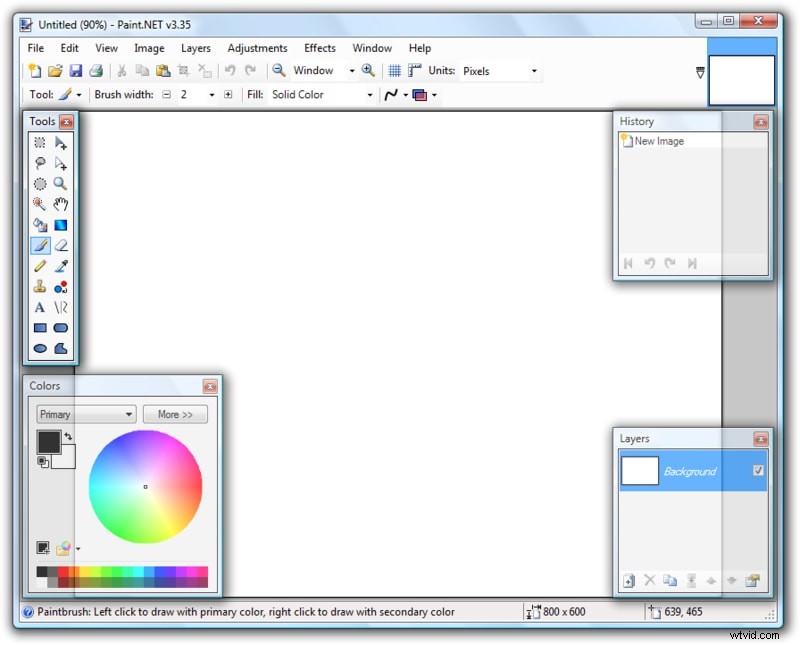Viewport: 800px width, 645px height.
Task: Expand the Primary color selector dropdown
Action: 130,413
